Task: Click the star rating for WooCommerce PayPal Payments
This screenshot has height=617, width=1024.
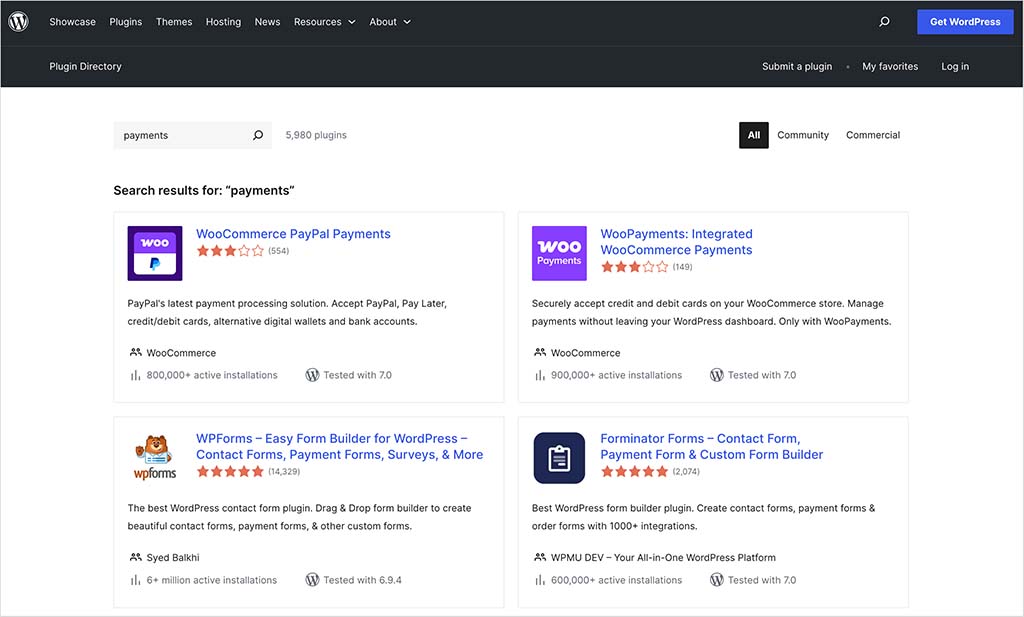Action: pos(230,251)
